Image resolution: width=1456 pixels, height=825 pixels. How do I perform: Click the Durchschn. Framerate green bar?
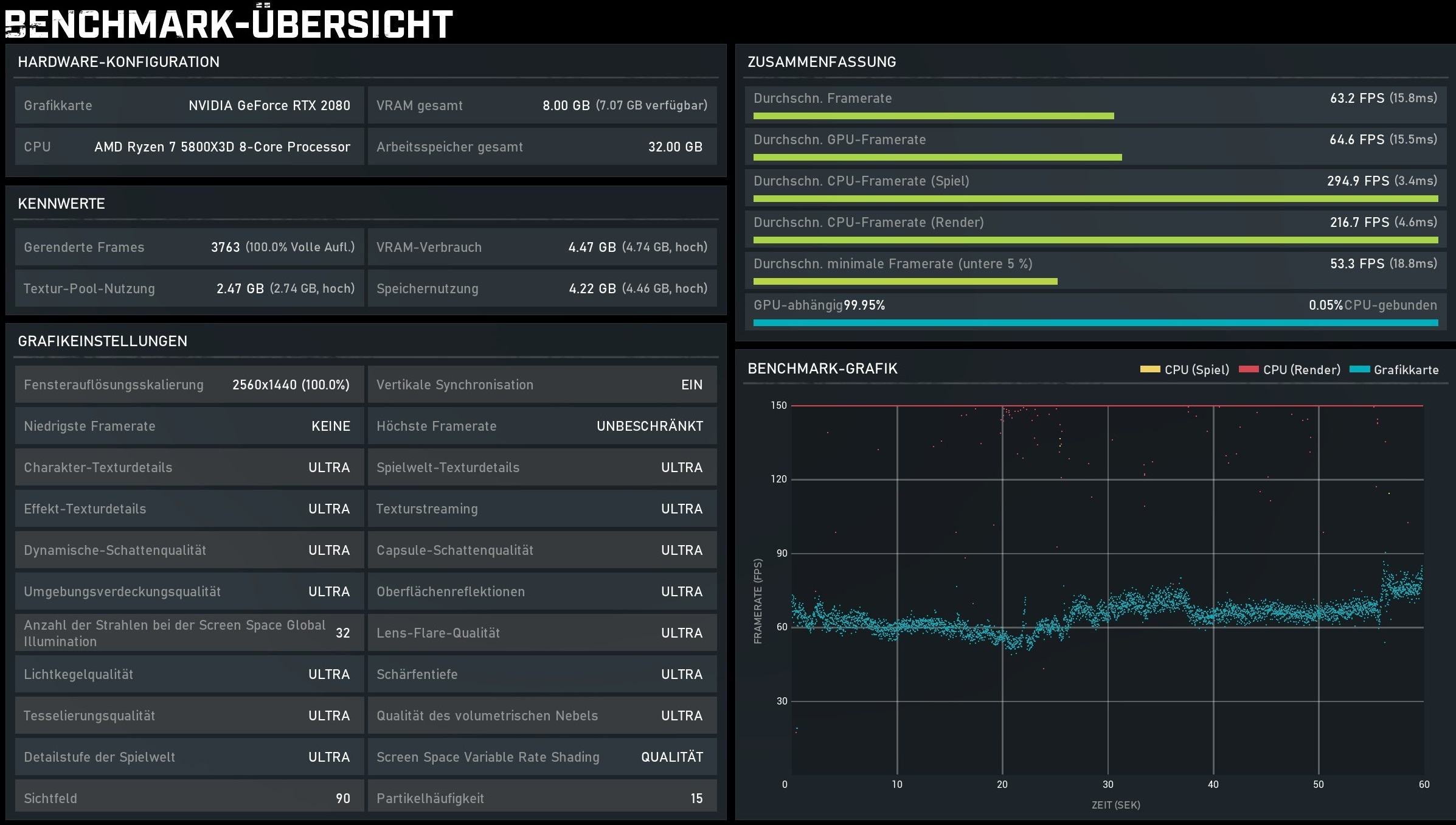933,116
